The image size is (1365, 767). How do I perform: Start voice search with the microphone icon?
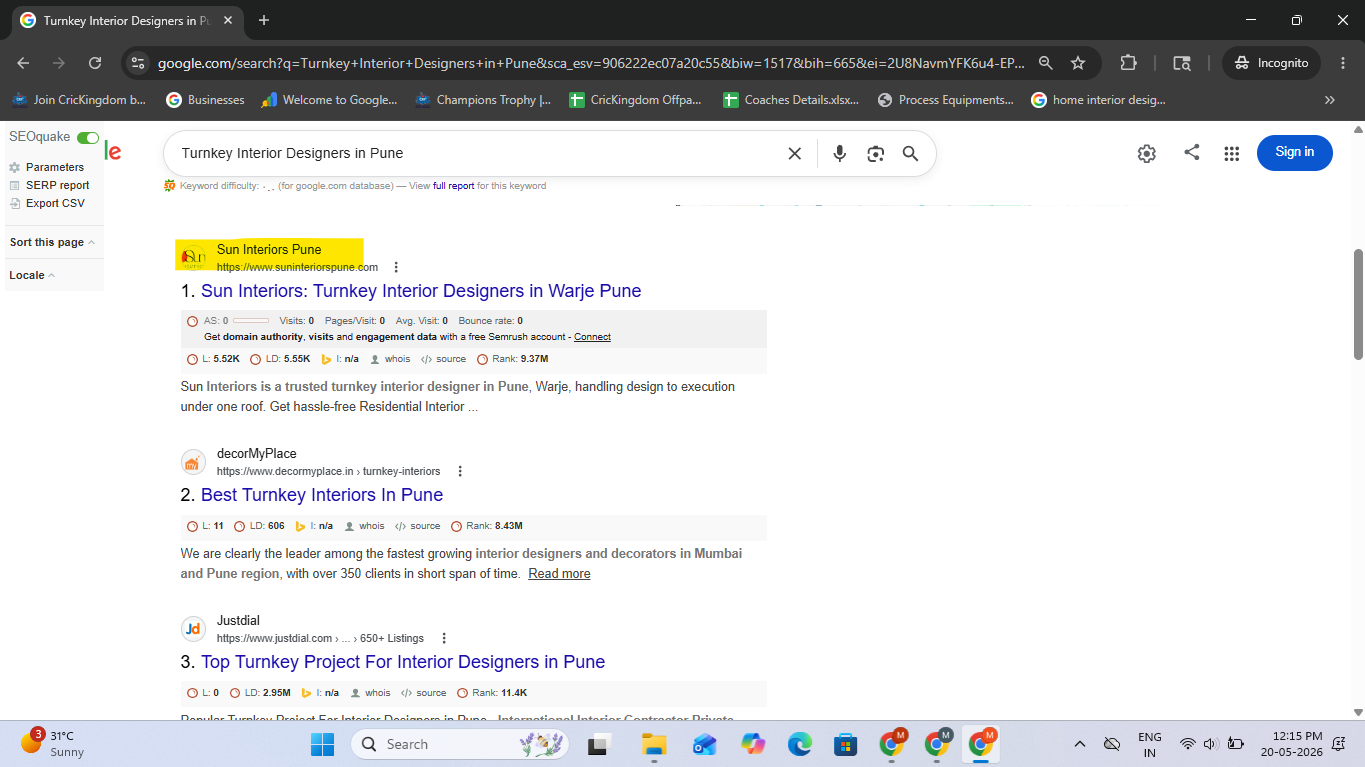840,153
